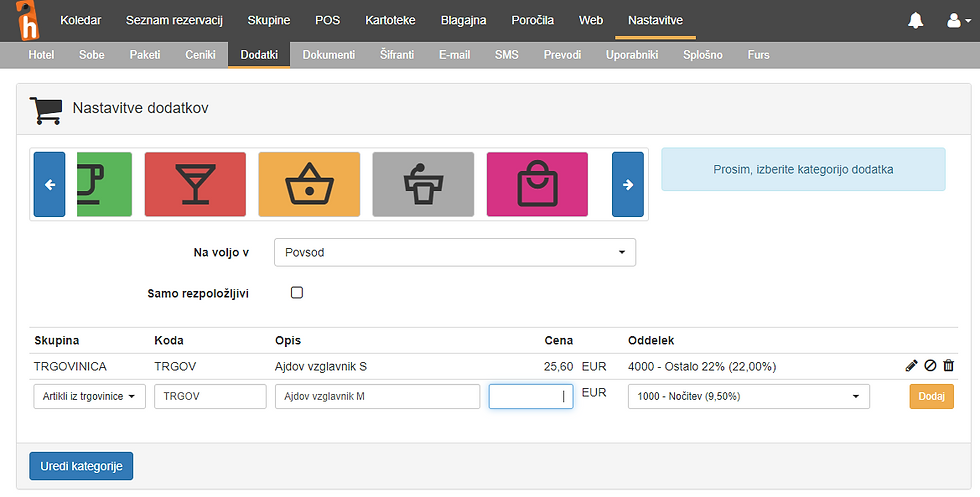Screen dimensions: 980x497
Task: Toggle the Samo rezpoložljivi checkbox
Action: point(297,293)
